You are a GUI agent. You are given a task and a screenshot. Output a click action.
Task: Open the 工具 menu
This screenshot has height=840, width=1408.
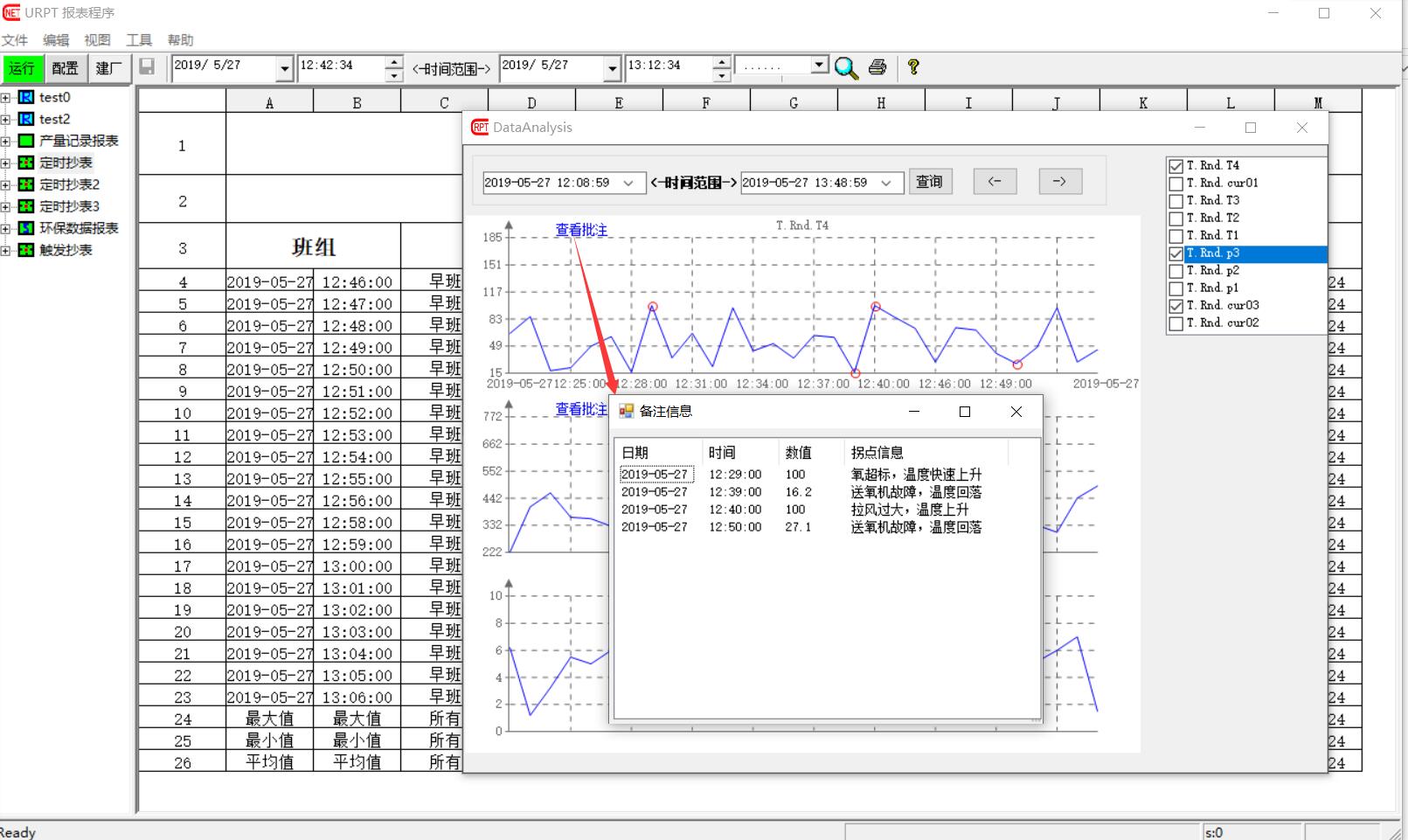[139, 40]
